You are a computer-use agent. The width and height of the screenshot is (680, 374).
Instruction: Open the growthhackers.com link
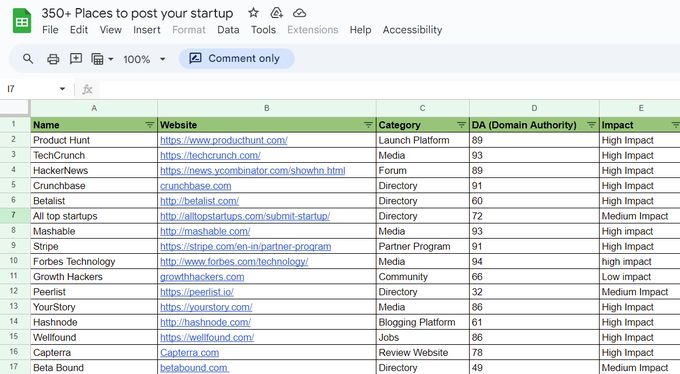click(x=202, y=277)
